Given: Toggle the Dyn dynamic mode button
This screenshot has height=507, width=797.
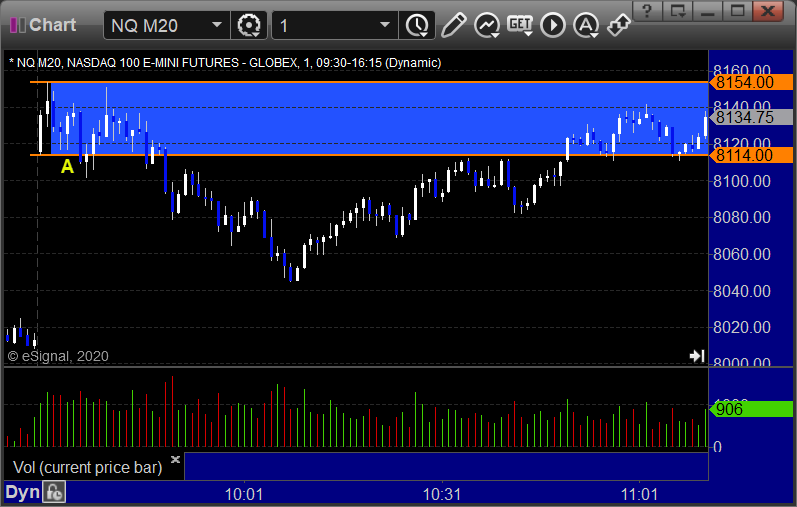Looking at the screenshot, I should [x=22, y=492].
